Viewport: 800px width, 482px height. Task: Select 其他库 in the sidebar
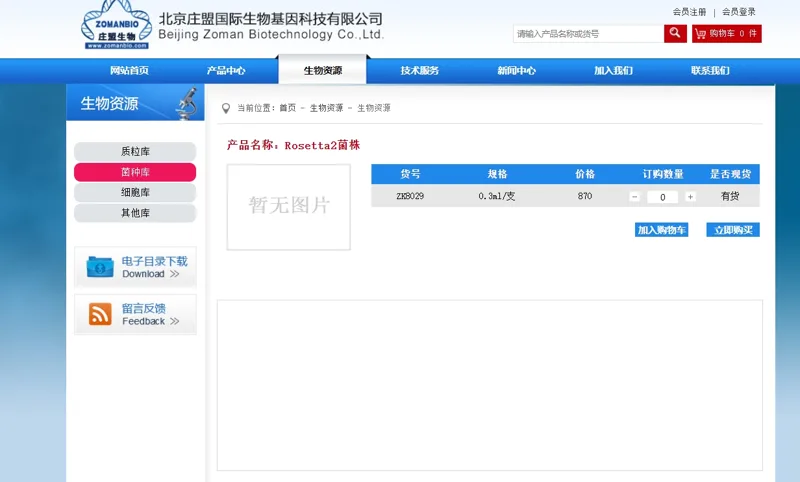pyautogui.click(x=135, y=213)
